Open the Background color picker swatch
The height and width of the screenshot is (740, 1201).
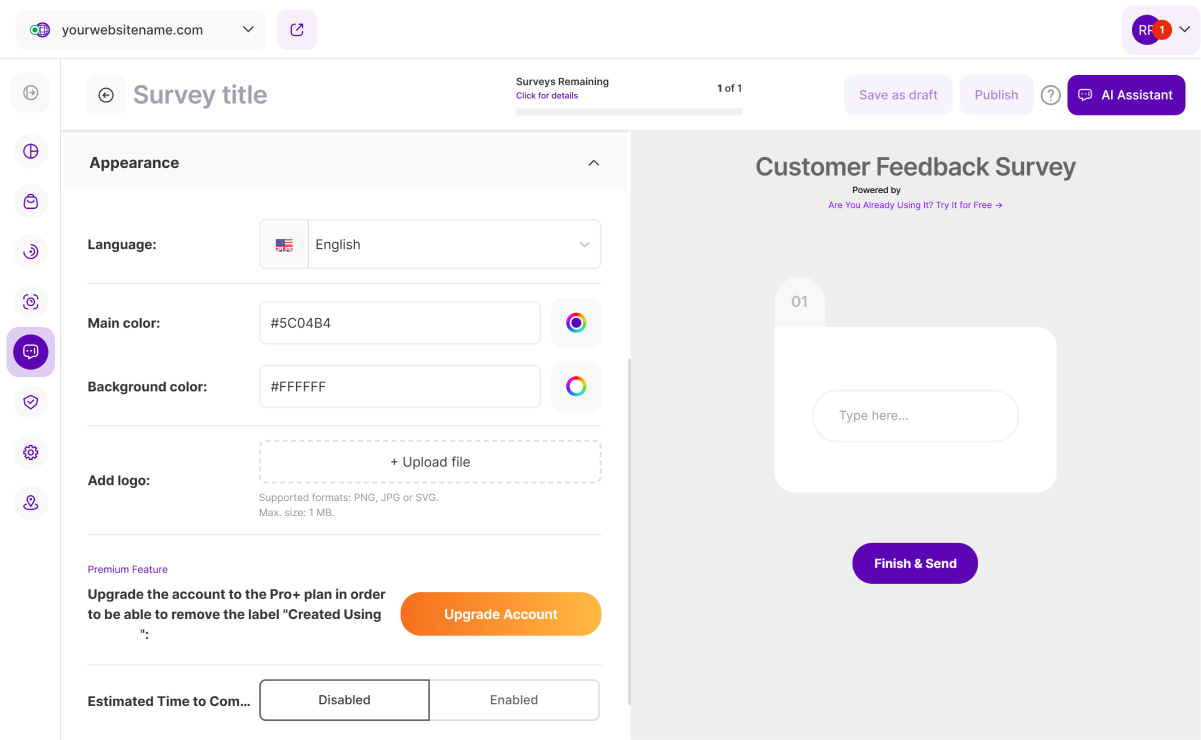coord(576,387)
